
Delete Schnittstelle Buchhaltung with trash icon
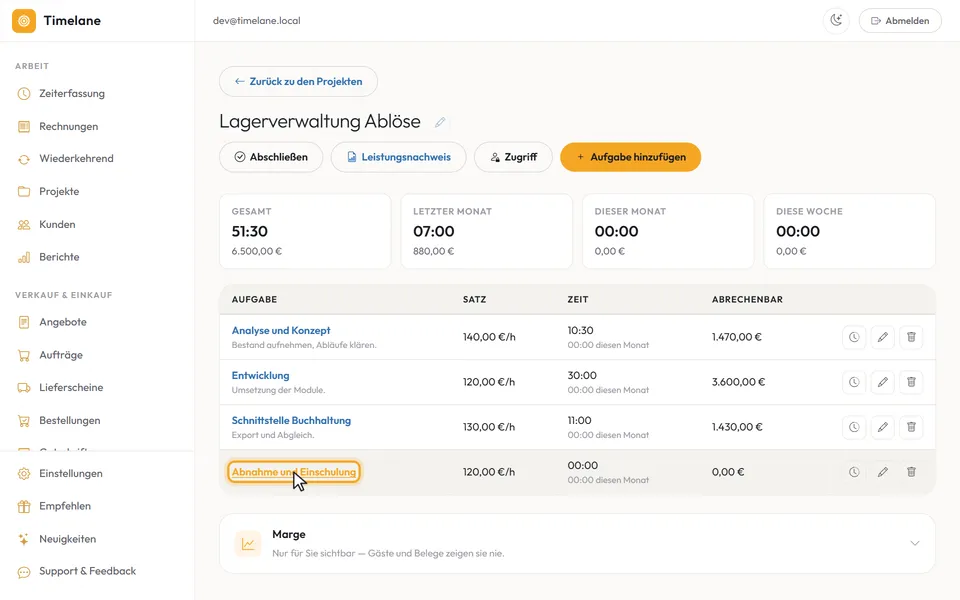click(x=911, y=427)
